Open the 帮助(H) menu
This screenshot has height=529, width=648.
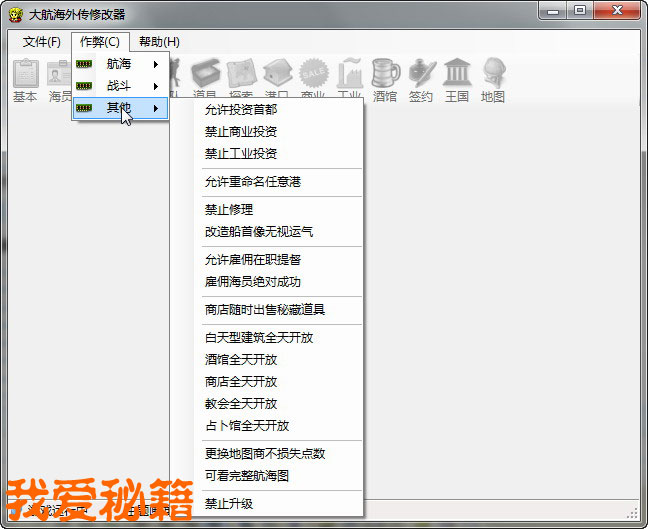159,42
